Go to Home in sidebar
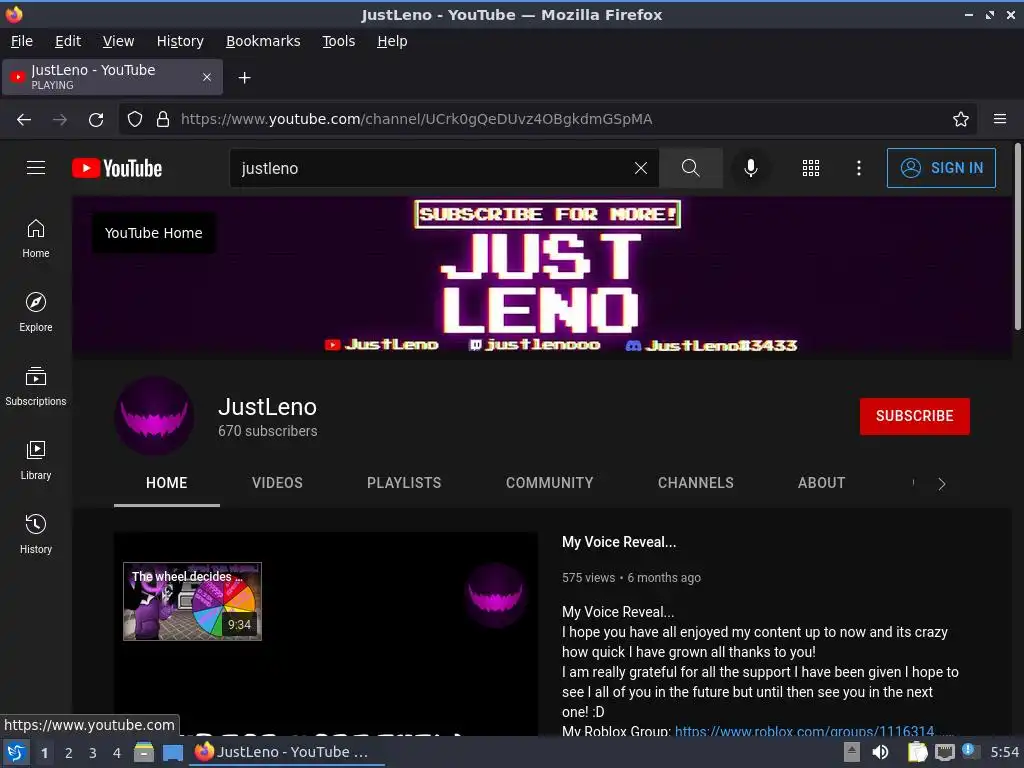The height and width of the screenshot is (768, 1024). [36, 238]
